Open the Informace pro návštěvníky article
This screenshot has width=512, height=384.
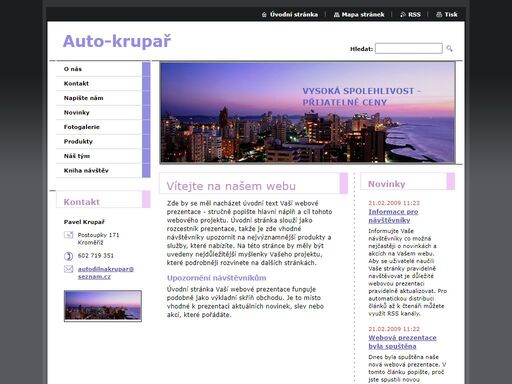point(393,216)
